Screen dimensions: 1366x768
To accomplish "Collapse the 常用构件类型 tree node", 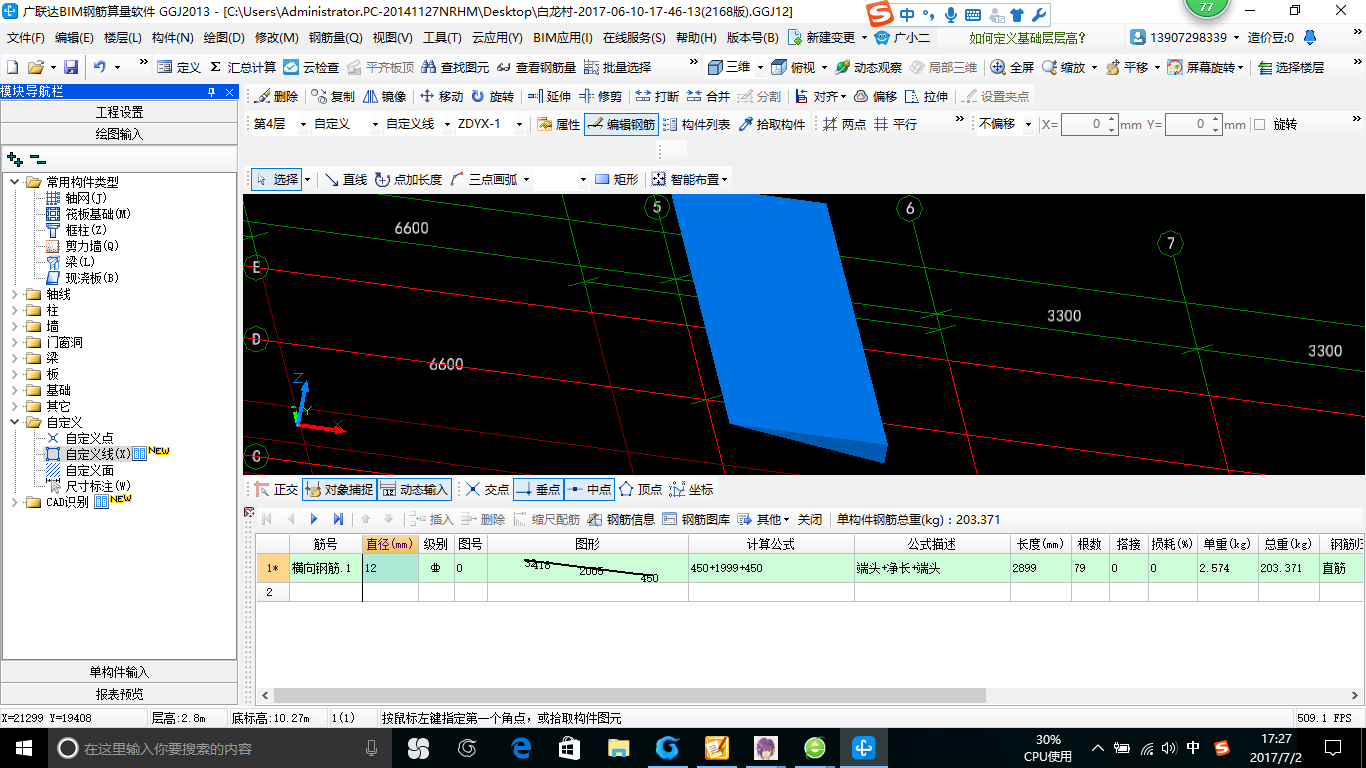I will [x=14, y=182].
